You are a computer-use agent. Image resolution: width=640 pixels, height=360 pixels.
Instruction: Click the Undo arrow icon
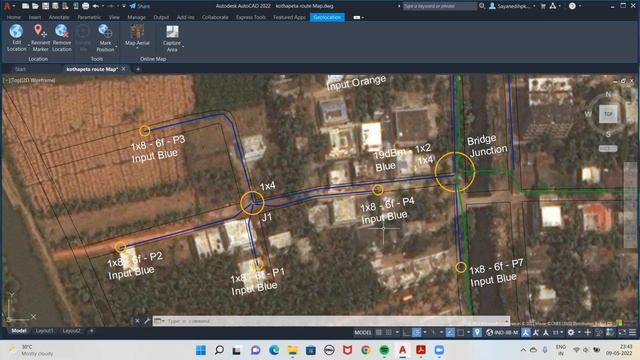point(96,6)
